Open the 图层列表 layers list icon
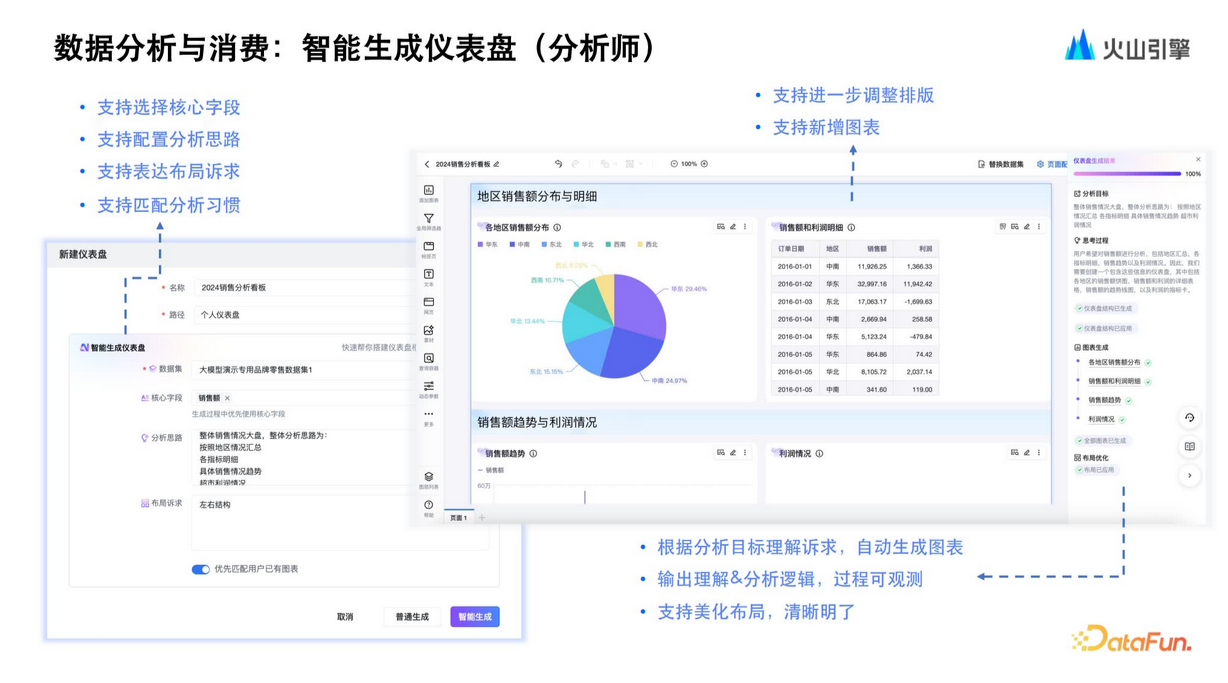Screen dimensions: 1228x683 (x=428, y=477)
